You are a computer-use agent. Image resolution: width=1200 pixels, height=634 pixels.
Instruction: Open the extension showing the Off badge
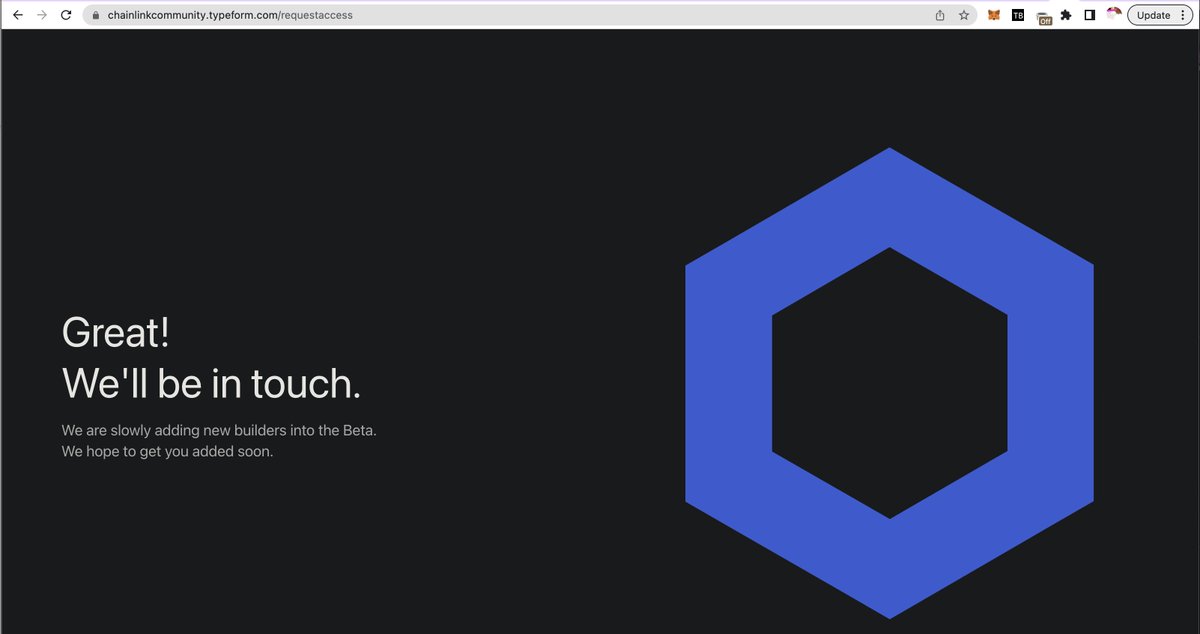[1044, 17]
